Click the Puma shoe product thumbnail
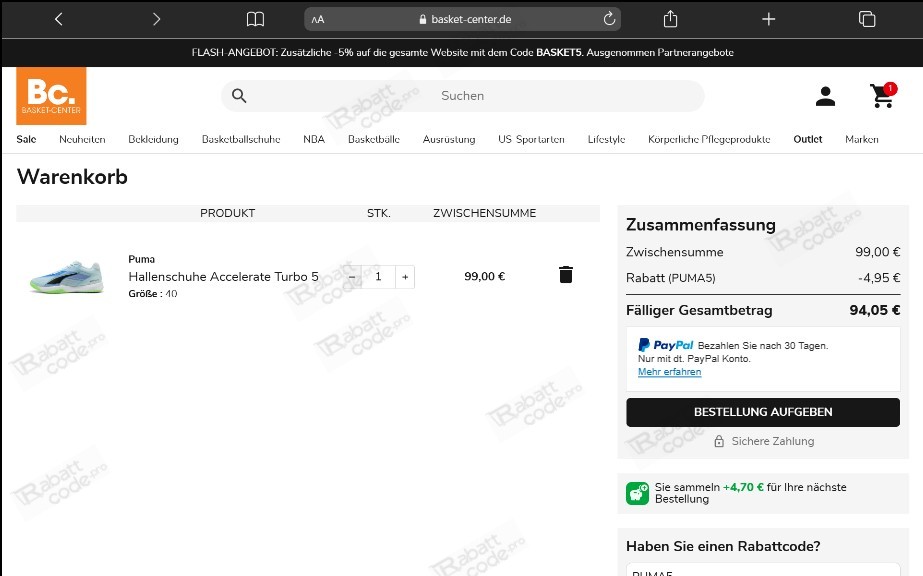 click(x=67, y=277)
